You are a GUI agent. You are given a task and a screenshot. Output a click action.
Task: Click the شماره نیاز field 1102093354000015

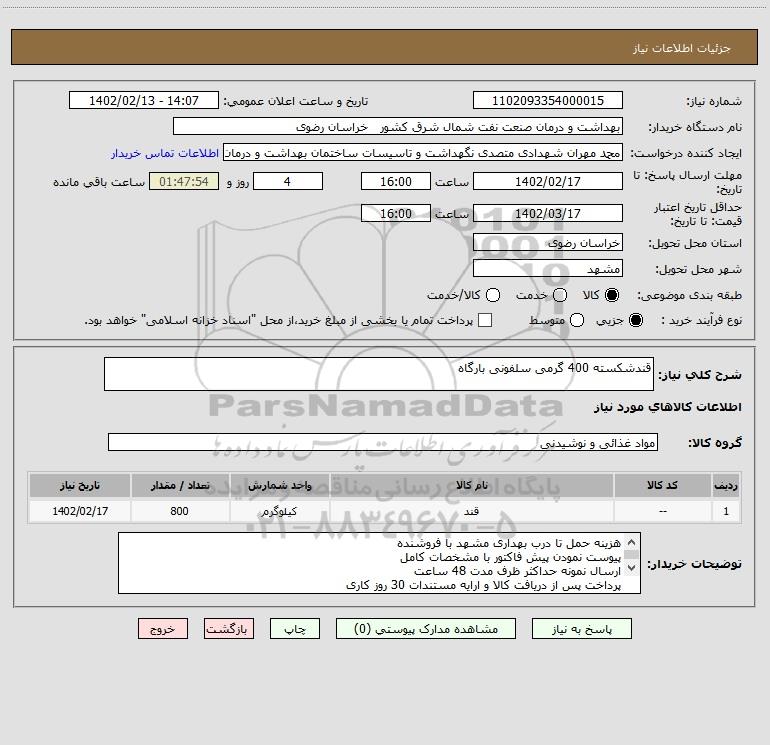click(548, 101)
